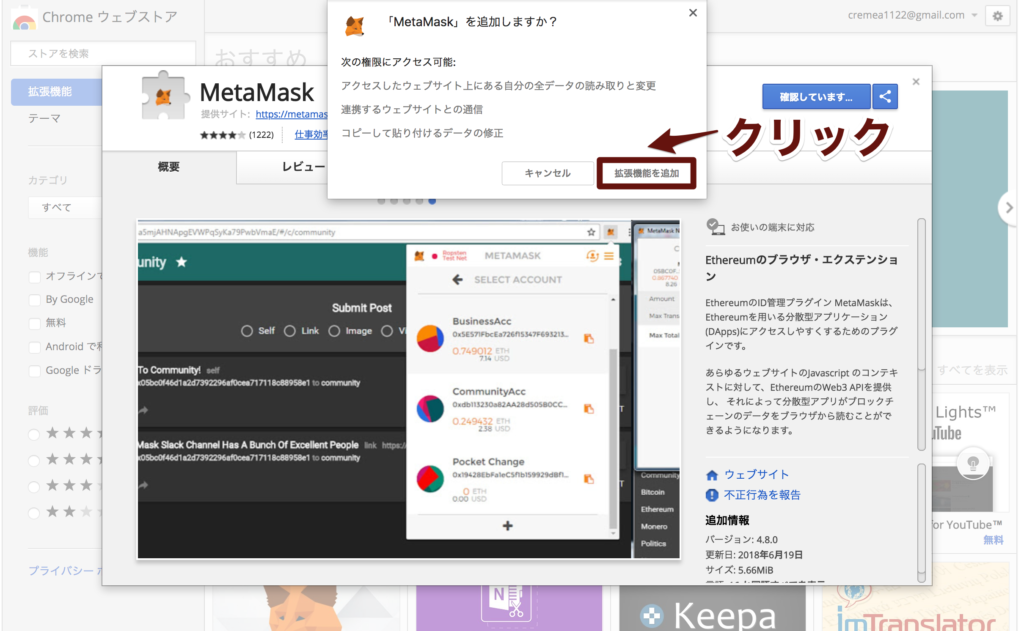Open the account email dropdown
Image resolution: width=1024 pixels, height=631 pixels.
coord(912,15)
